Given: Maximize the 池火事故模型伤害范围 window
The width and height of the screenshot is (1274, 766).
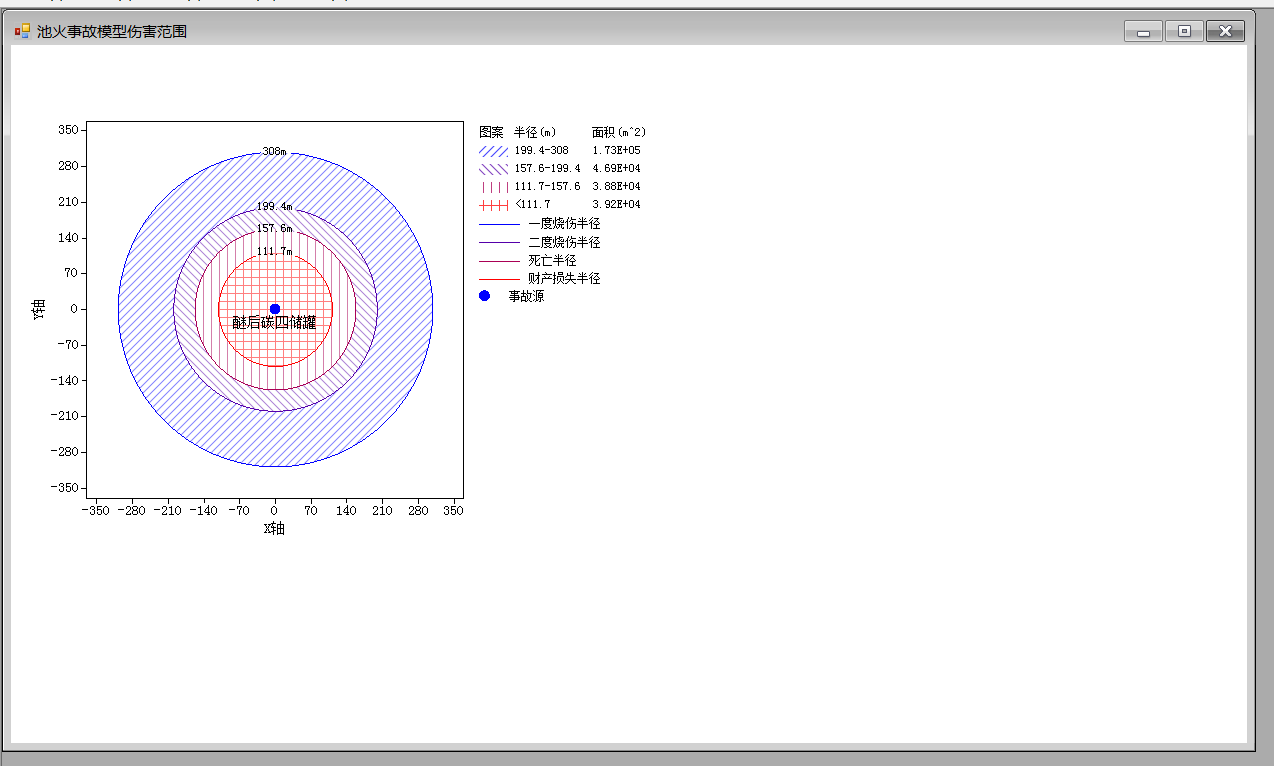Looking at the screenshot, I should 1184,32.
